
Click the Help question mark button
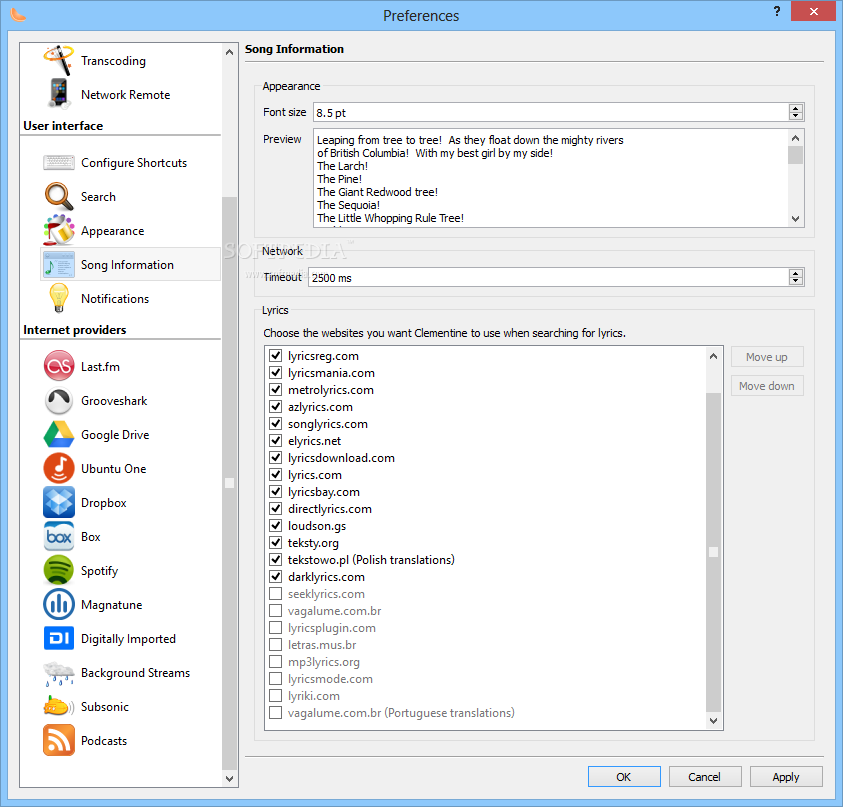click(x=777, y=11)
